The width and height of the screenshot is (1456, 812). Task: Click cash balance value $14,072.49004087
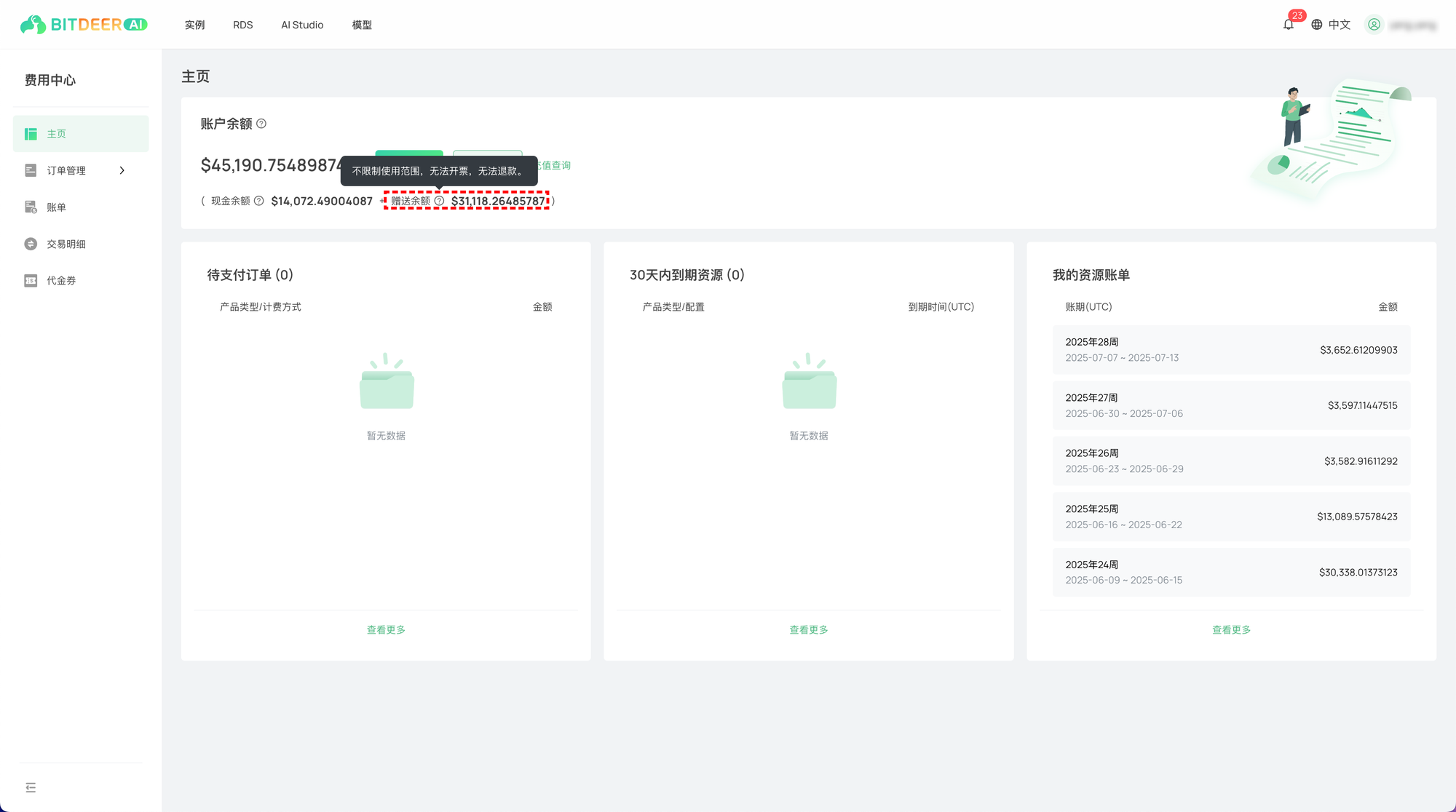[x=322, y=201]
